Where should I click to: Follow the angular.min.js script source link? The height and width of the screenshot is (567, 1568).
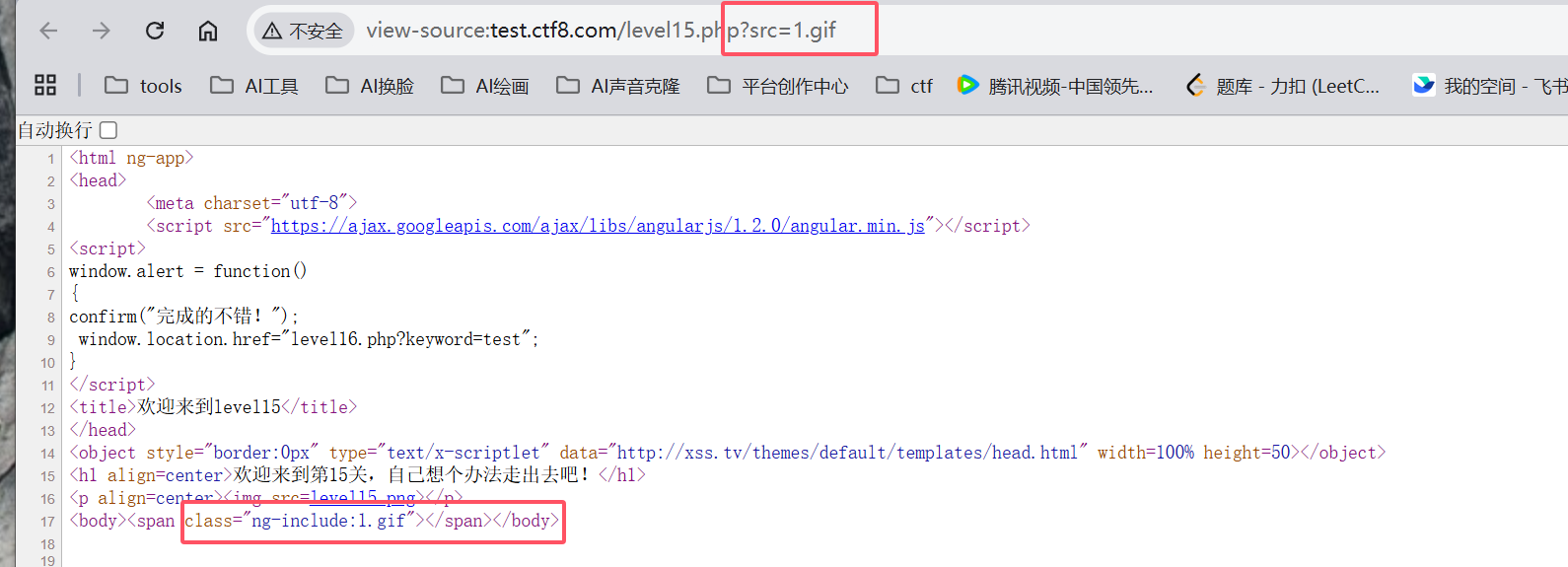(598, 226)
